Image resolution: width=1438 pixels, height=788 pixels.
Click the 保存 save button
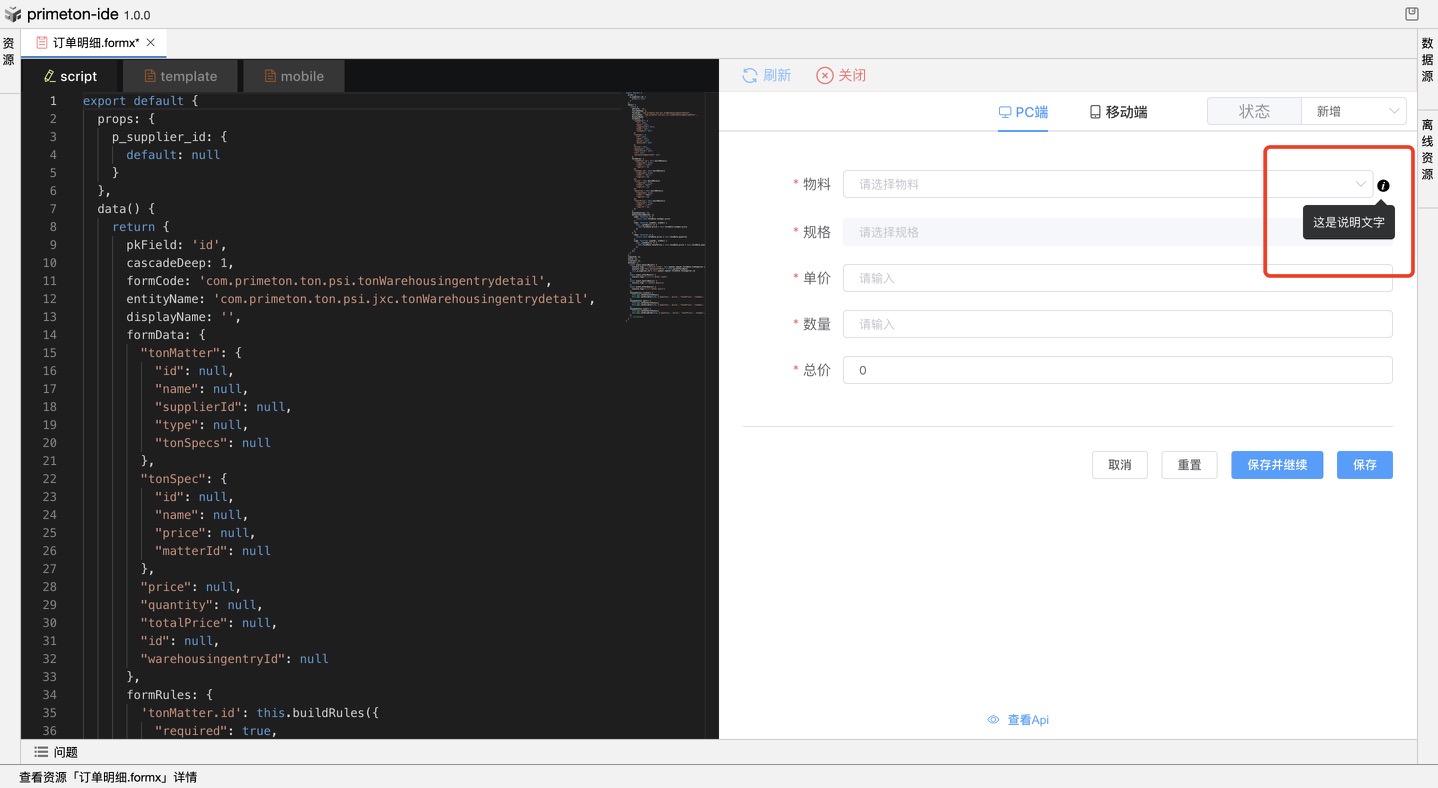coord(1364,464)
